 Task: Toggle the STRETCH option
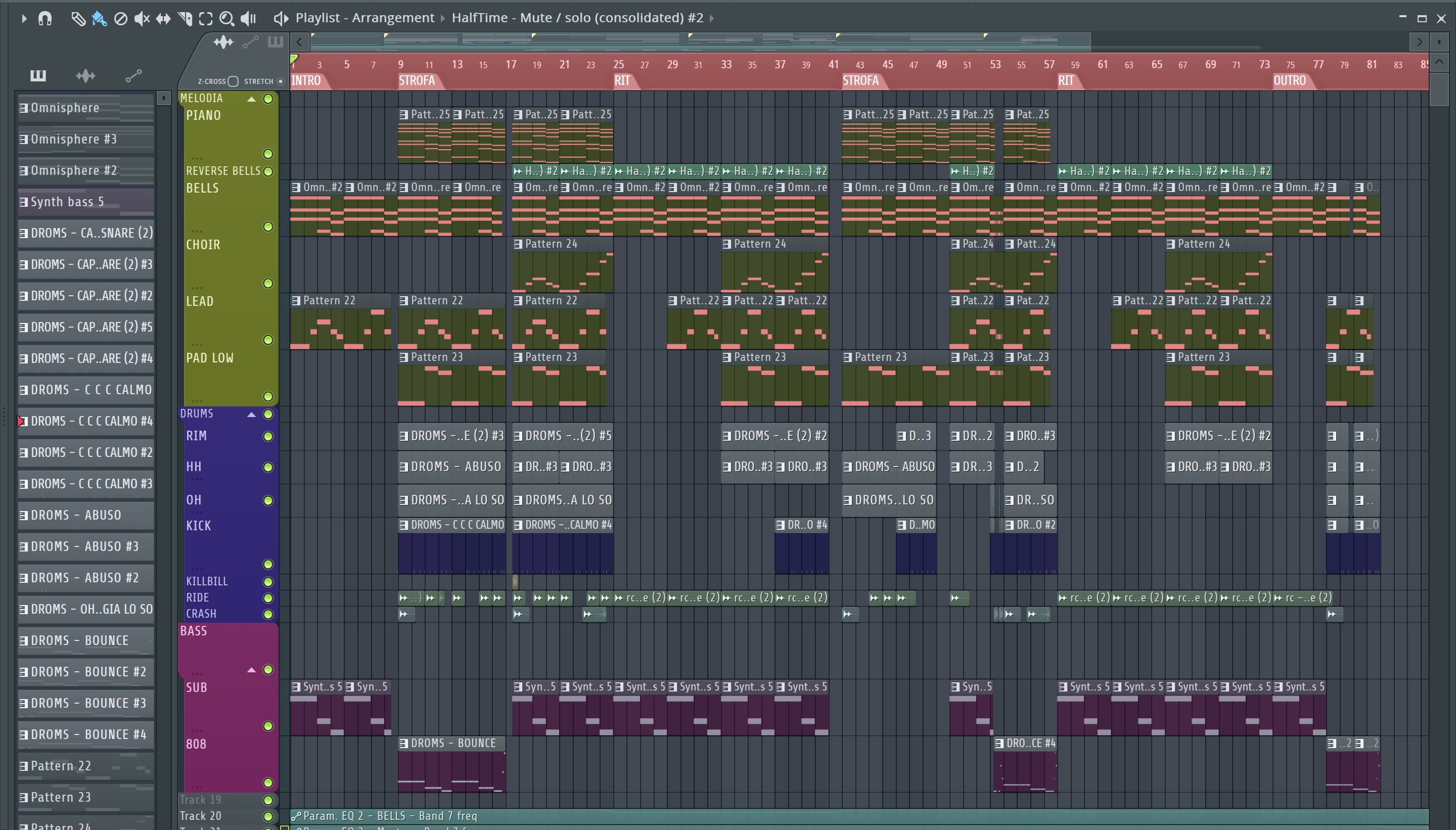coord(280,81)
